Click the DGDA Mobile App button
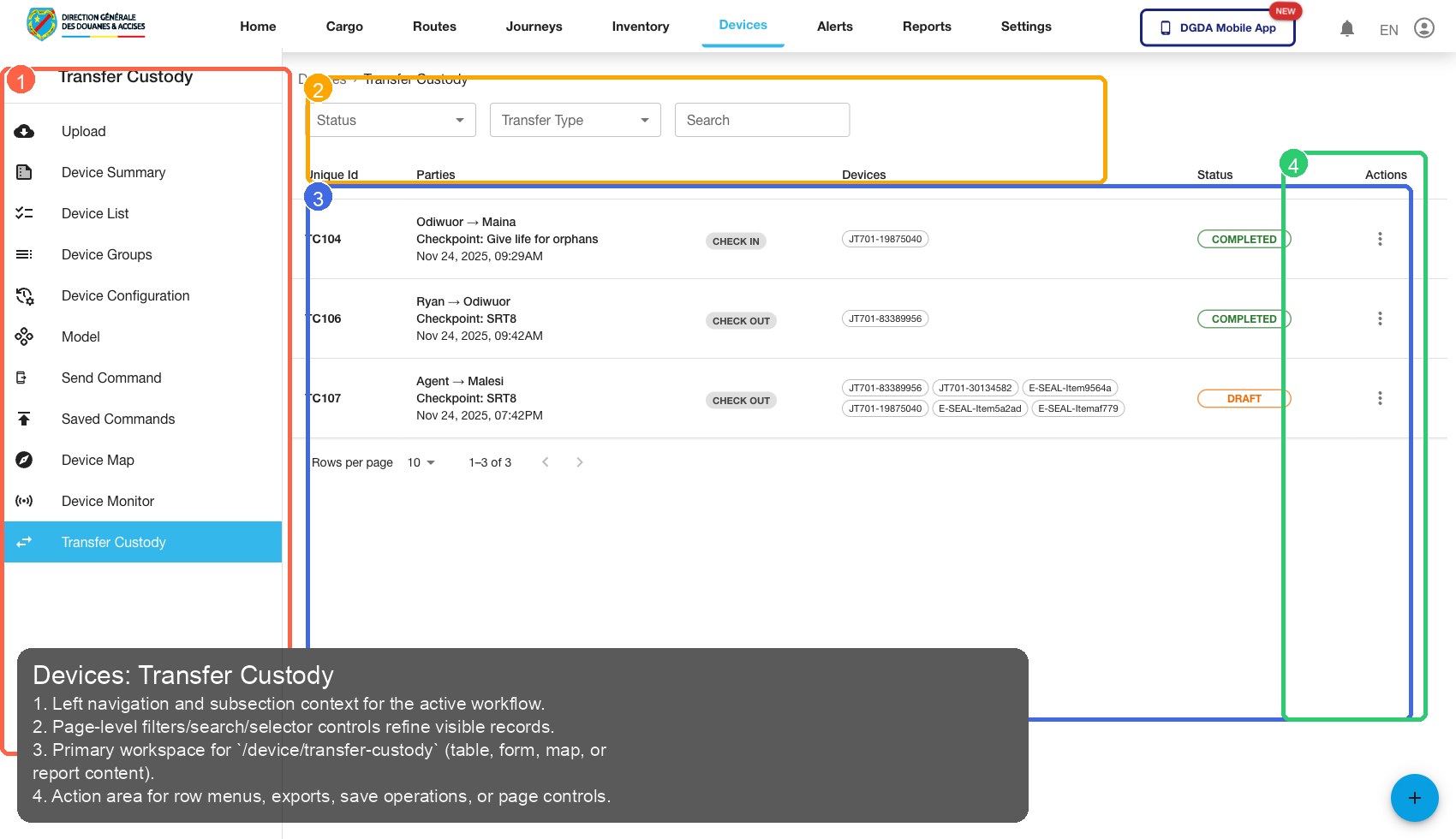 point(1217,27)
